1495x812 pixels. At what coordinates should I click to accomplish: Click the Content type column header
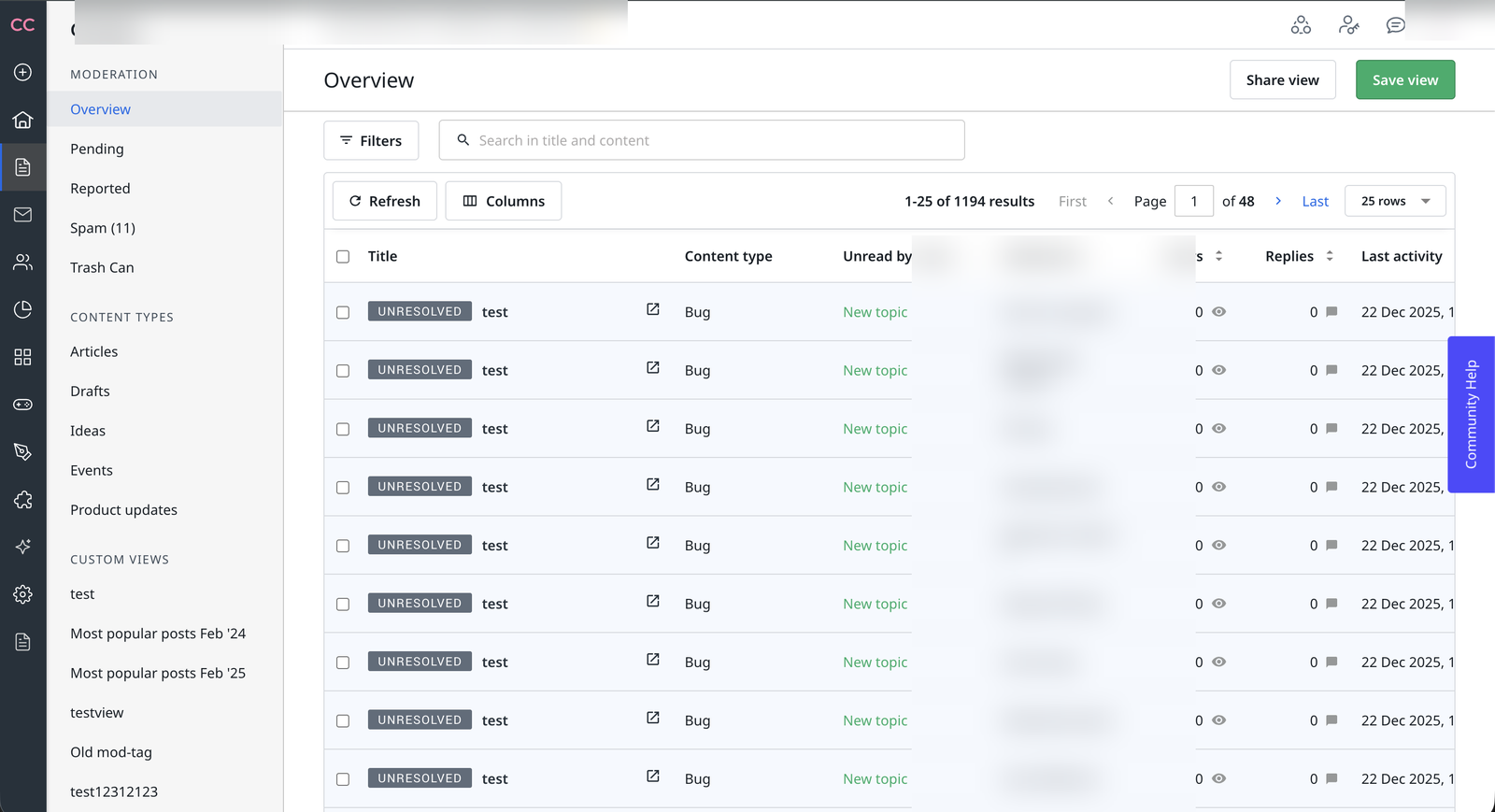point(728,256)
